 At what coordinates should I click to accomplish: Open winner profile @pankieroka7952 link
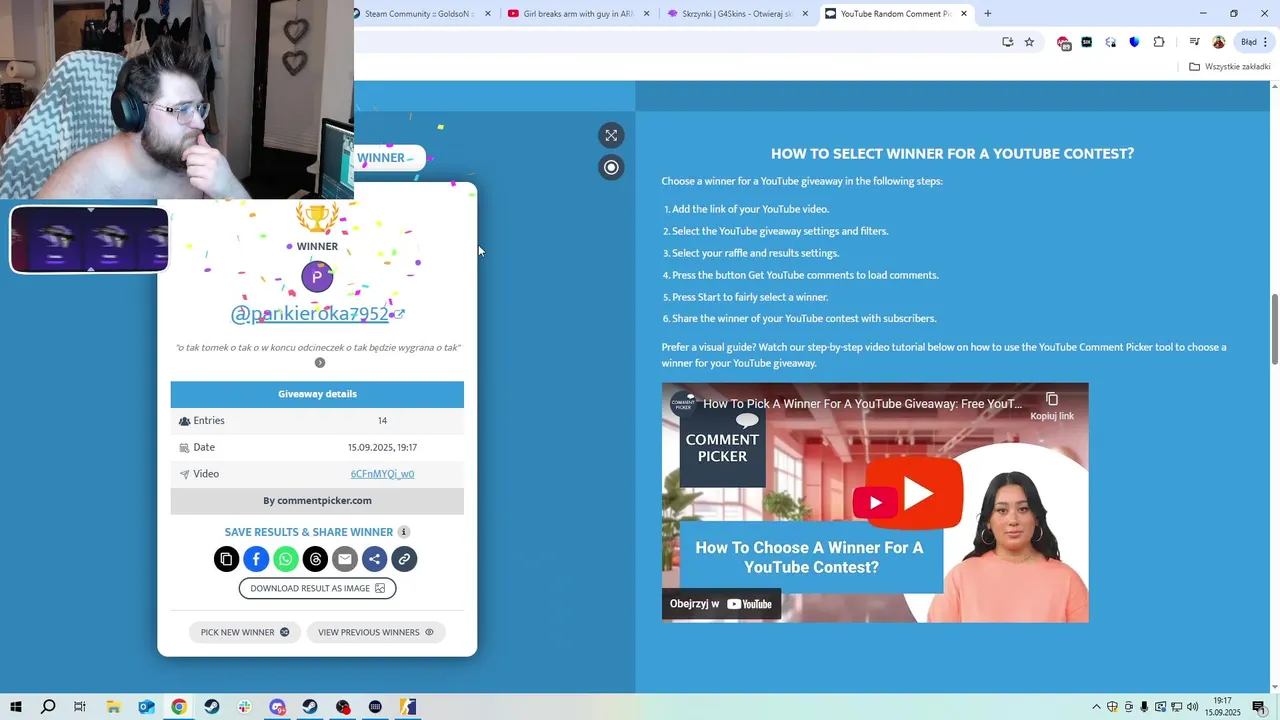(317, 314)
